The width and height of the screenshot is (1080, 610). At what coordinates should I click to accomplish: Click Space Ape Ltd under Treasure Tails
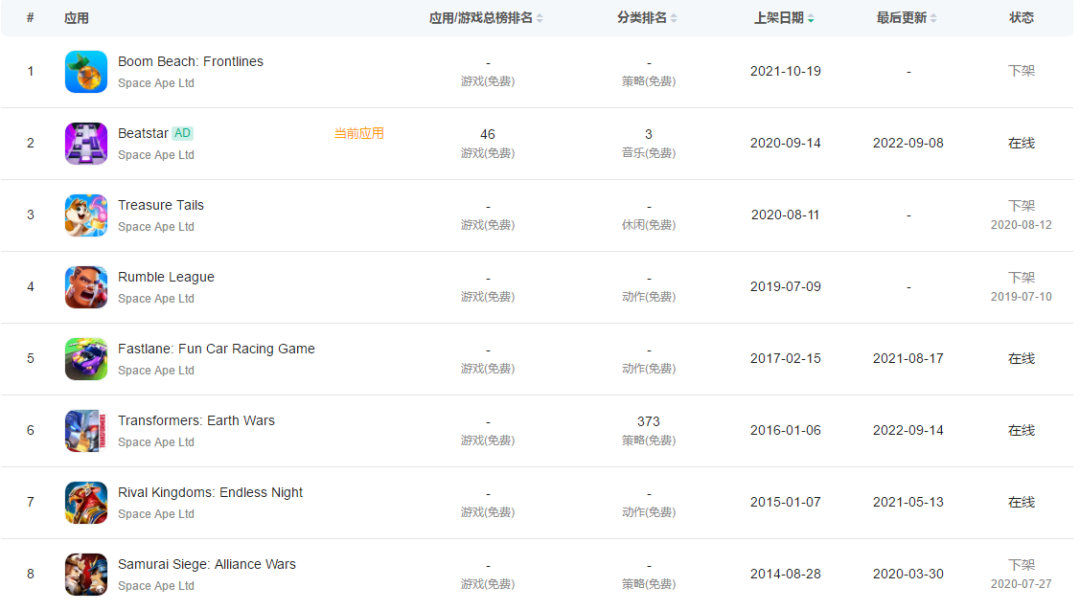156,227
